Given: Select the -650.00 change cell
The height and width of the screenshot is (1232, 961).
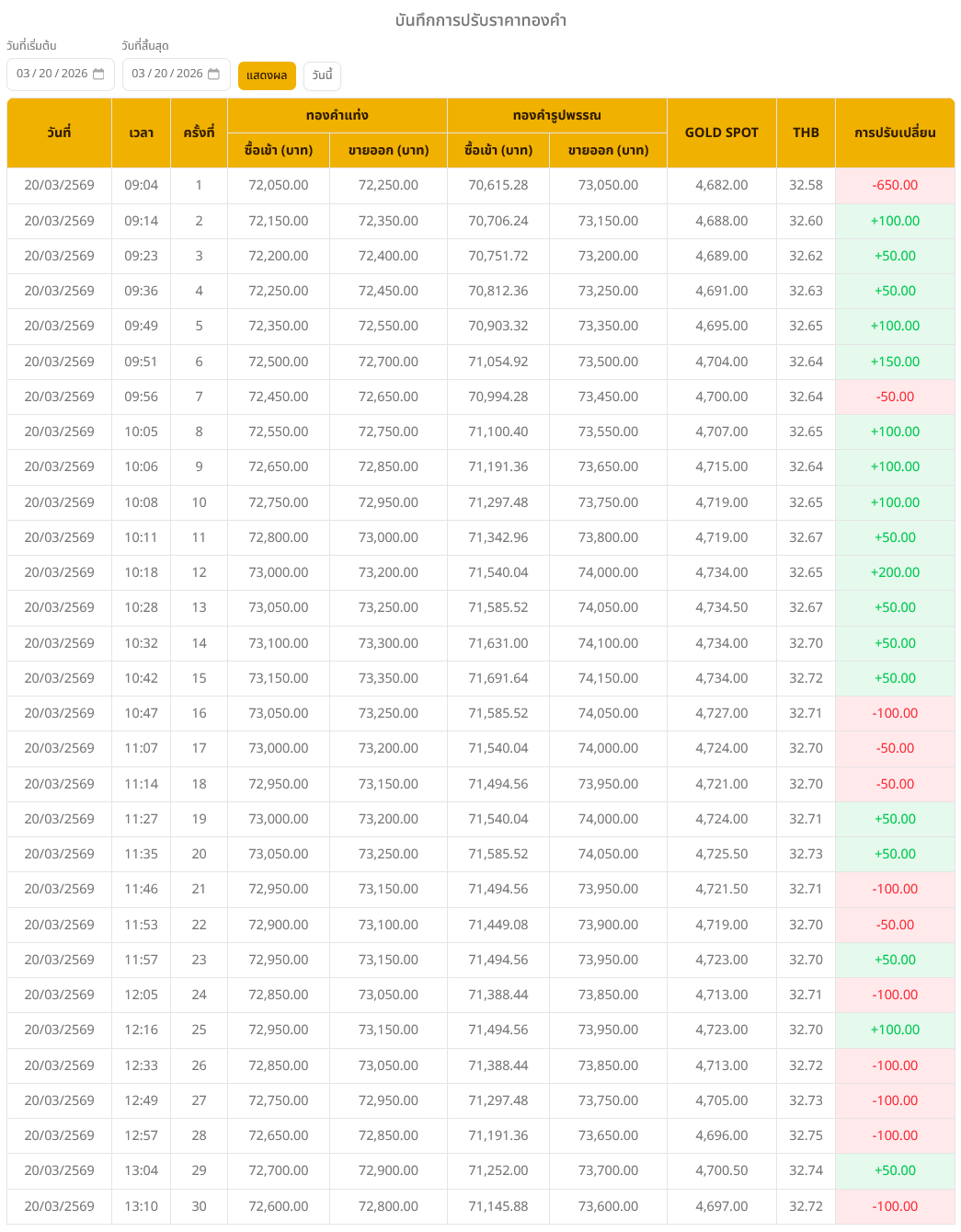Looking at the screenshot, I should tap(895, 185).
